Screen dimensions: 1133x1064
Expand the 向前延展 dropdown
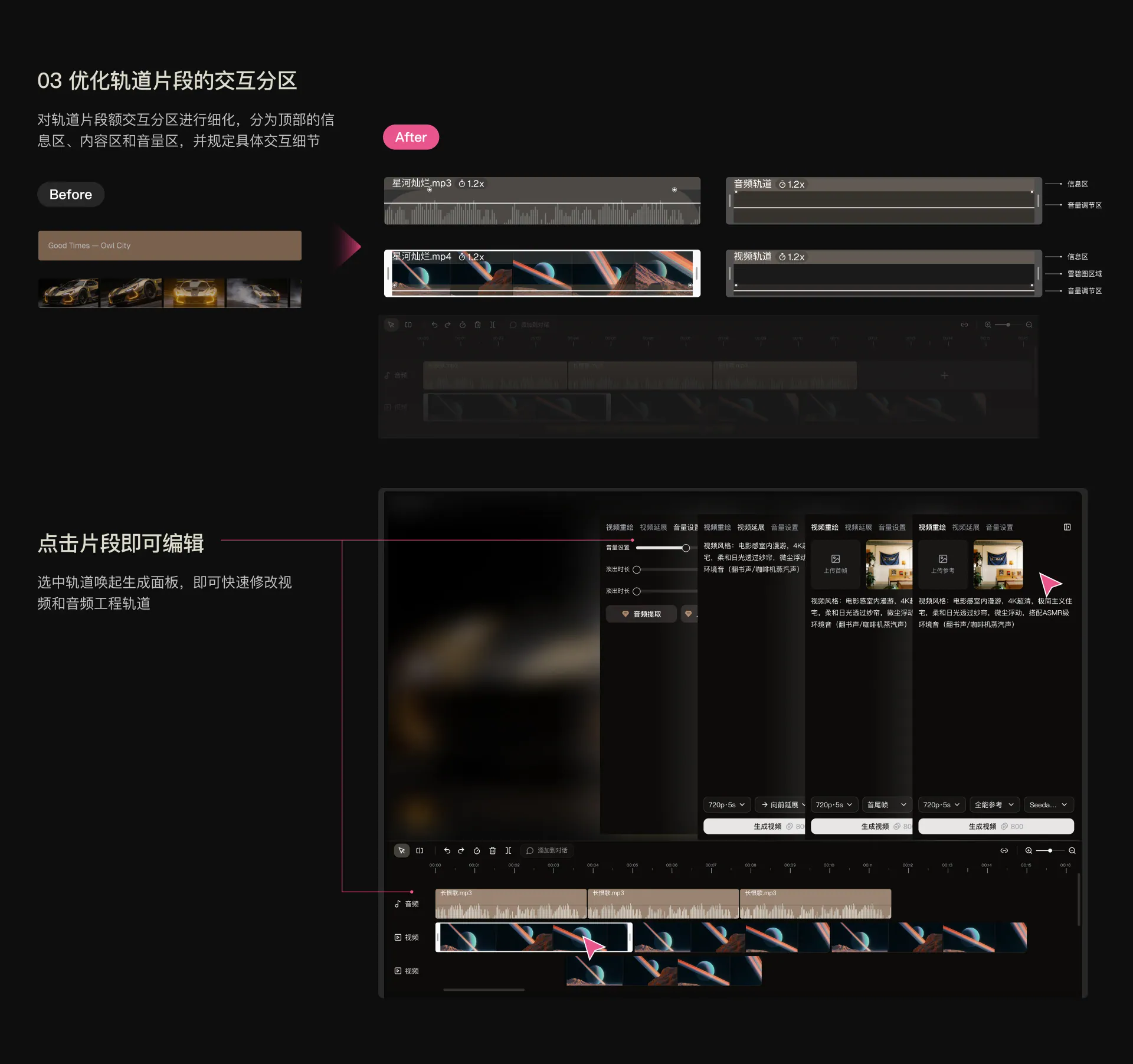coord(781,804)
